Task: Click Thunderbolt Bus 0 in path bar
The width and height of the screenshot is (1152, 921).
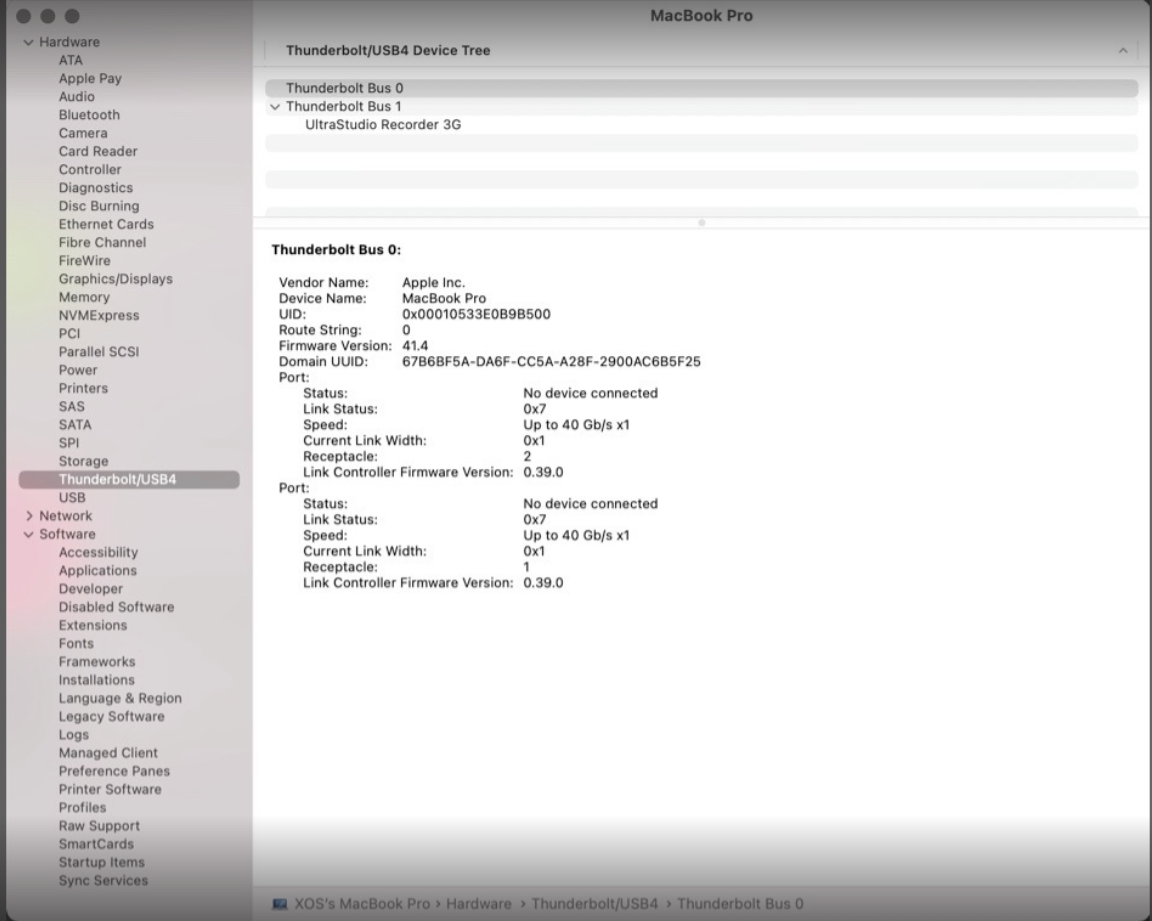Action: [x=740, y=904]
